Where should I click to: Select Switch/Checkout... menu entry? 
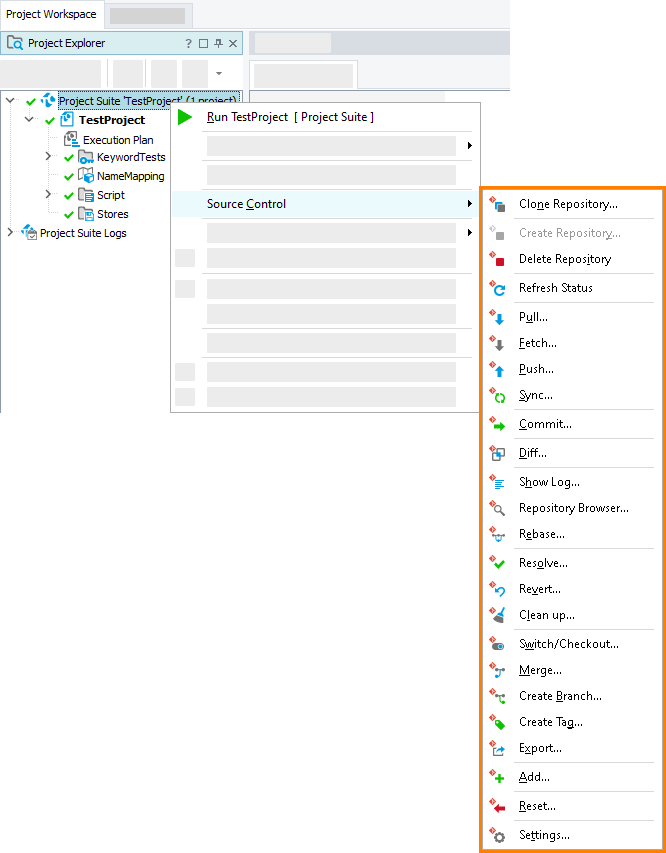[571, 644]
